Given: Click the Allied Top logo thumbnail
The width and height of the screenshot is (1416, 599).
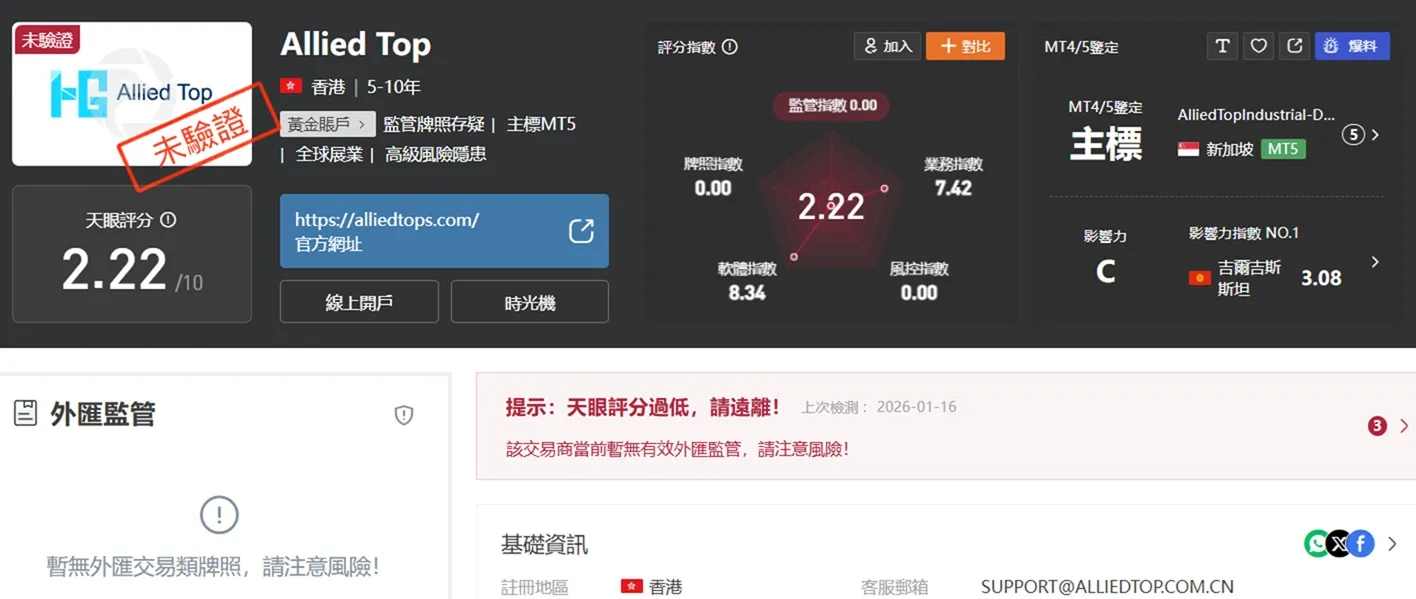Looking at the screenshot, I should [132, 94].
